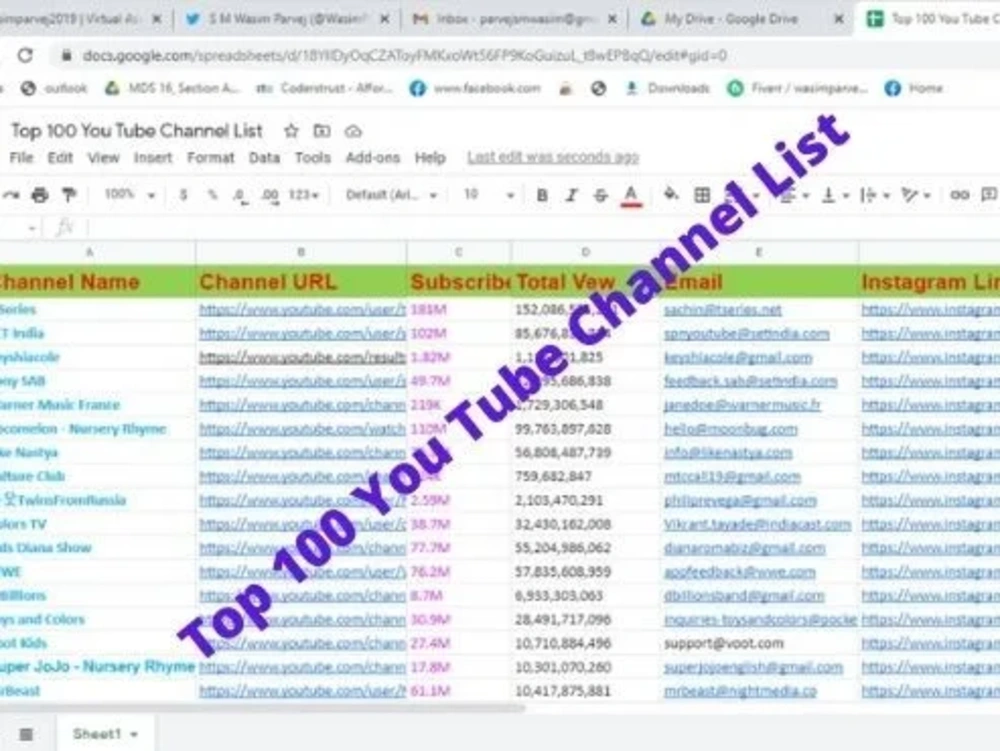This screenshot has width=1000, height=751.
Task: Switch to the Gmail Inbox browser tab
Action: [x=513, y=19]
